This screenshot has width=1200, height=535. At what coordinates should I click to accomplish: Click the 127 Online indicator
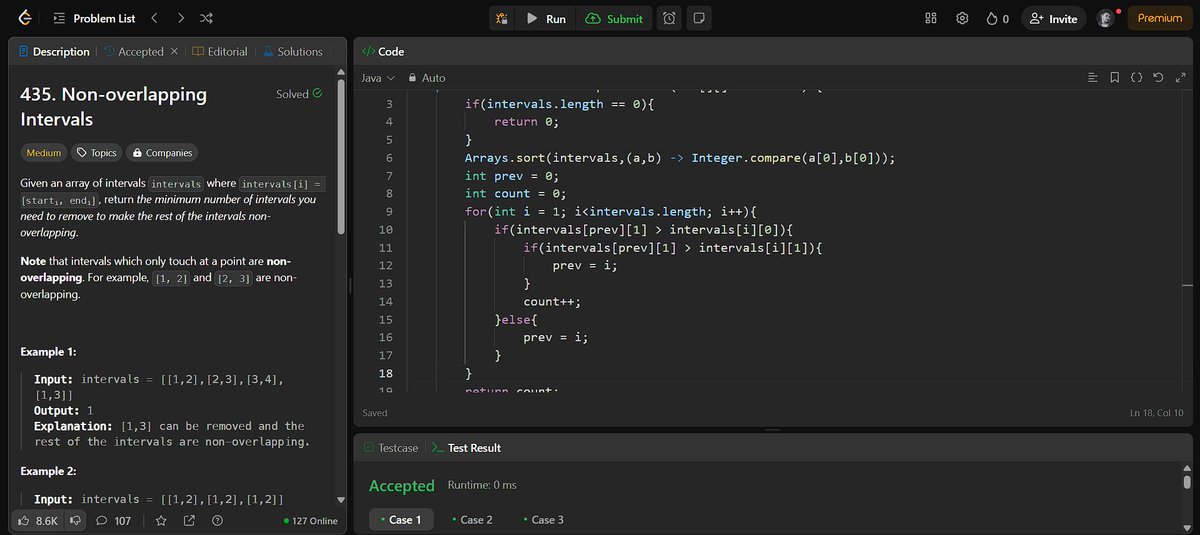click(x=311, y=521)
